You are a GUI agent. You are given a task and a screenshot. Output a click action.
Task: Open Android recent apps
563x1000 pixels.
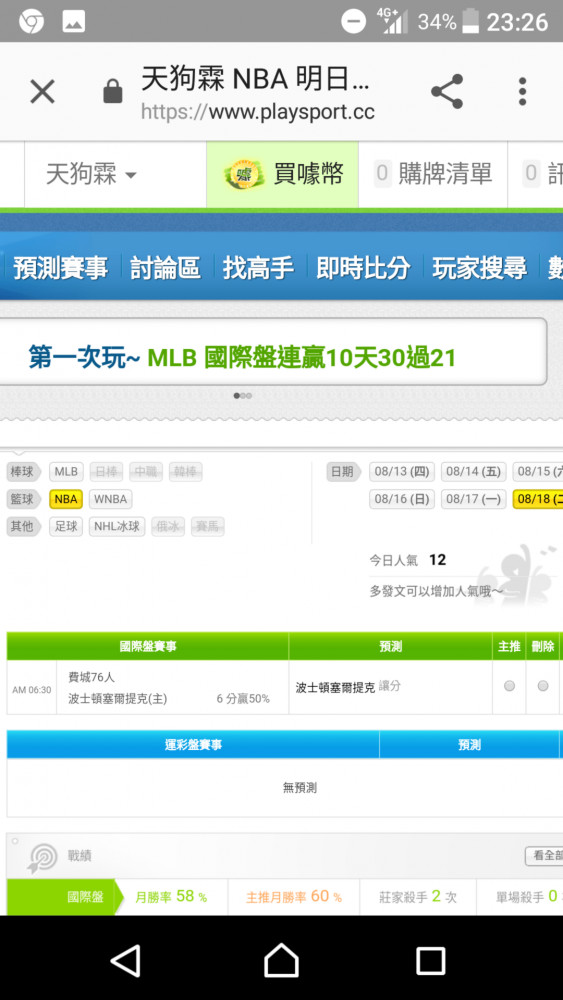[x=430, y=960]
